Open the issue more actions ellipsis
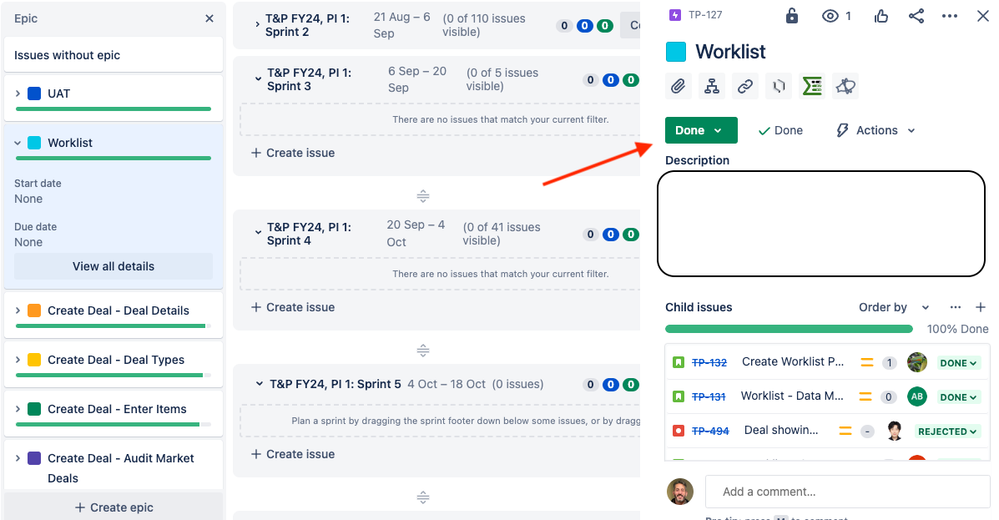 pos(949,16)
